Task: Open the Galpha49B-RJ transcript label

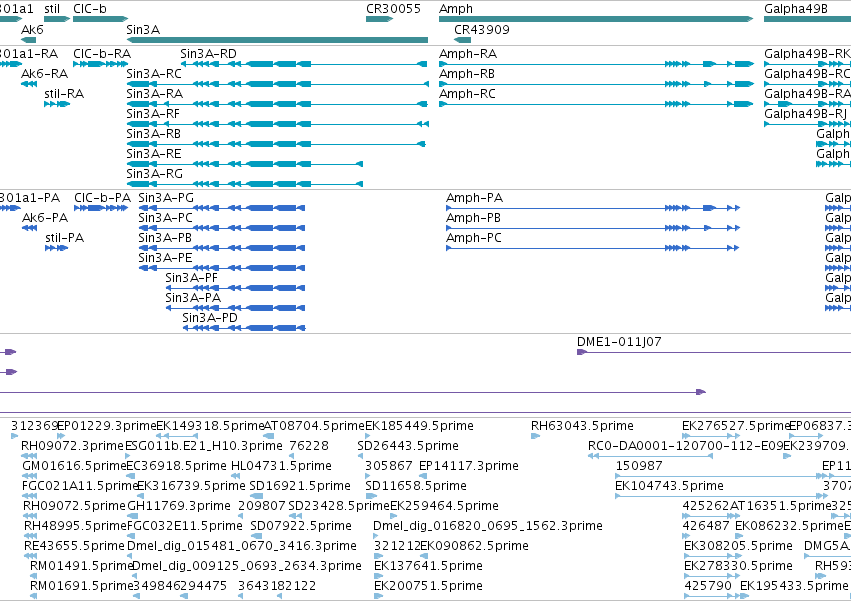Action: 805,114
